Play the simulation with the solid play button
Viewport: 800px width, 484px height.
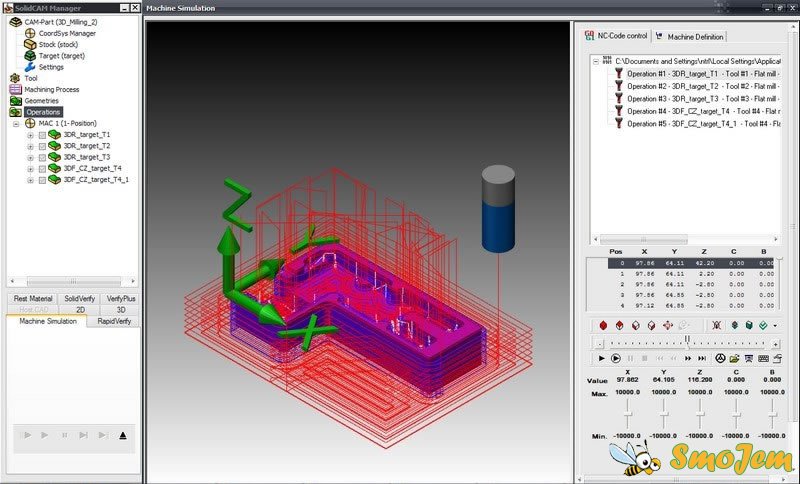(602, 359)
